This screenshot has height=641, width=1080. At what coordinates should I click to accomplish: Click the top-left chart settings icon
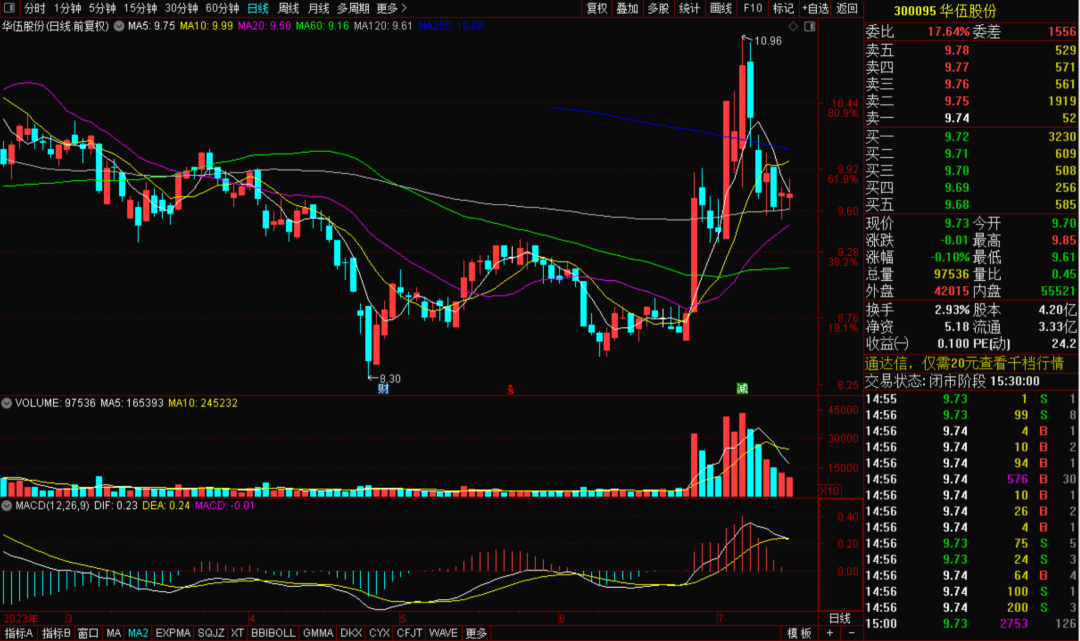click(8, 8)
